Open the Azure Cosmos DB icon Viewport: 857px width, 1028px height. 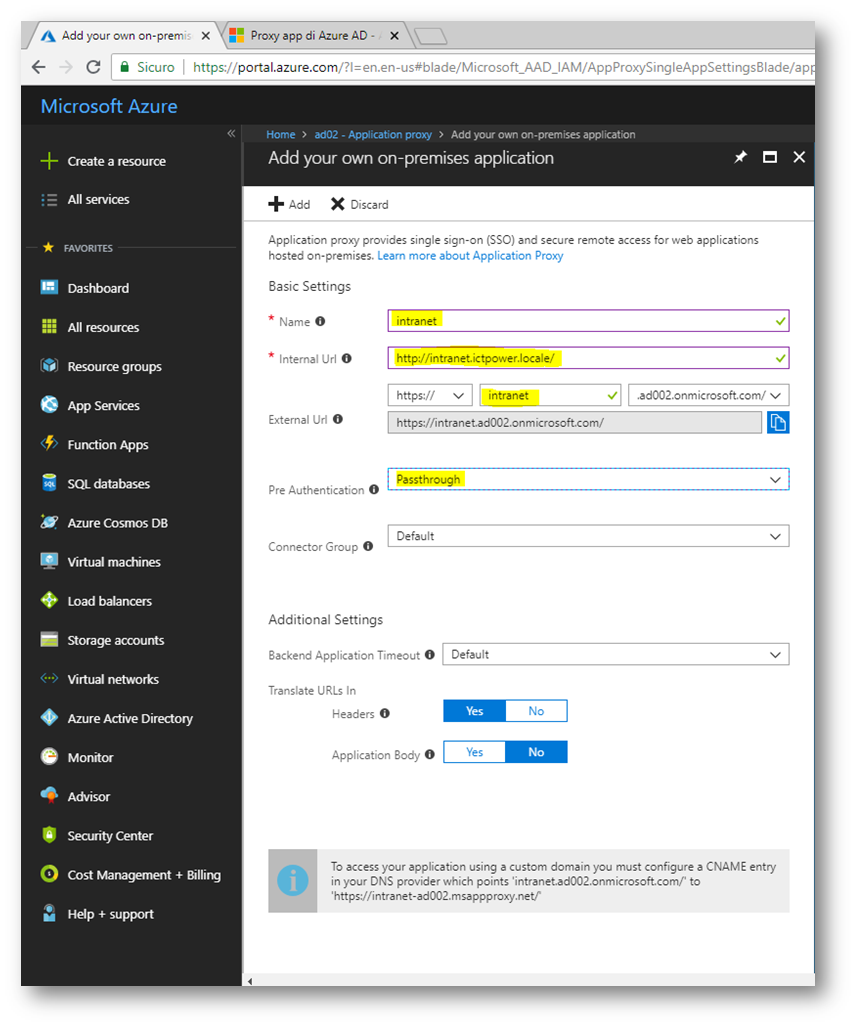pos(49,522)
